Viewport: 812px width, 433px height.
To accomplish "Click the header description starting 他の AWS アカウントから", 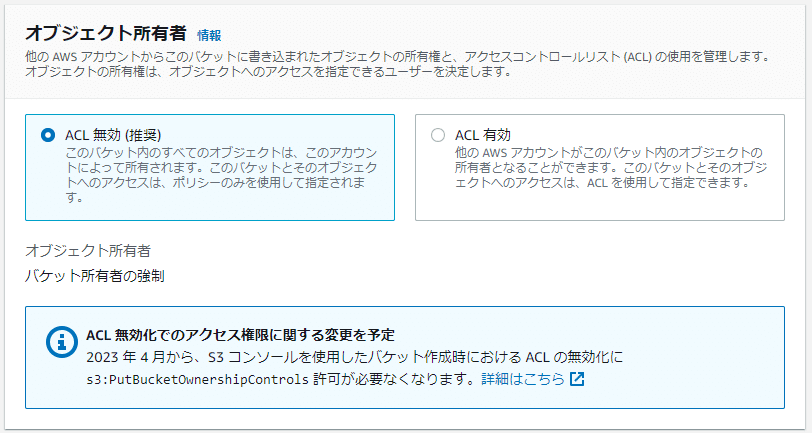I will [x=398, y=64].
